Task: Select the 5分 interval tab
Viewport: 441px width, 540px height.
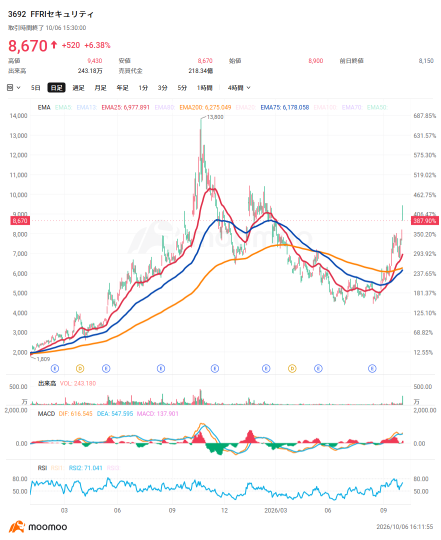Action: point(182,88)
